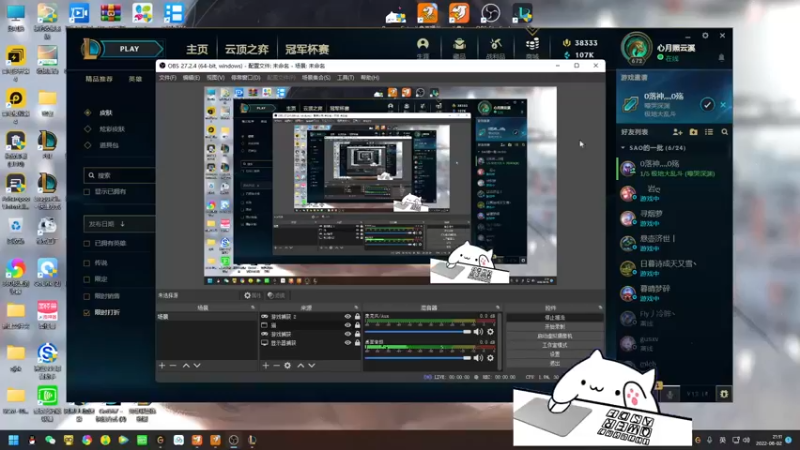Switch to 冠军杯赛 tab in League client
800x450 pixels.
(307, 49)
